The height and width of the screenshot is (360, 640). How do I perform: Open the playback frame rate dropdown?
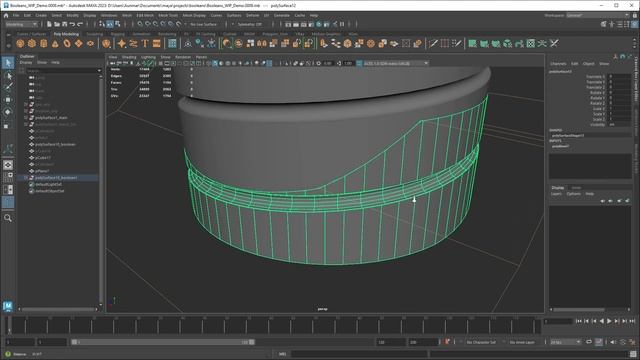[566, 342]
